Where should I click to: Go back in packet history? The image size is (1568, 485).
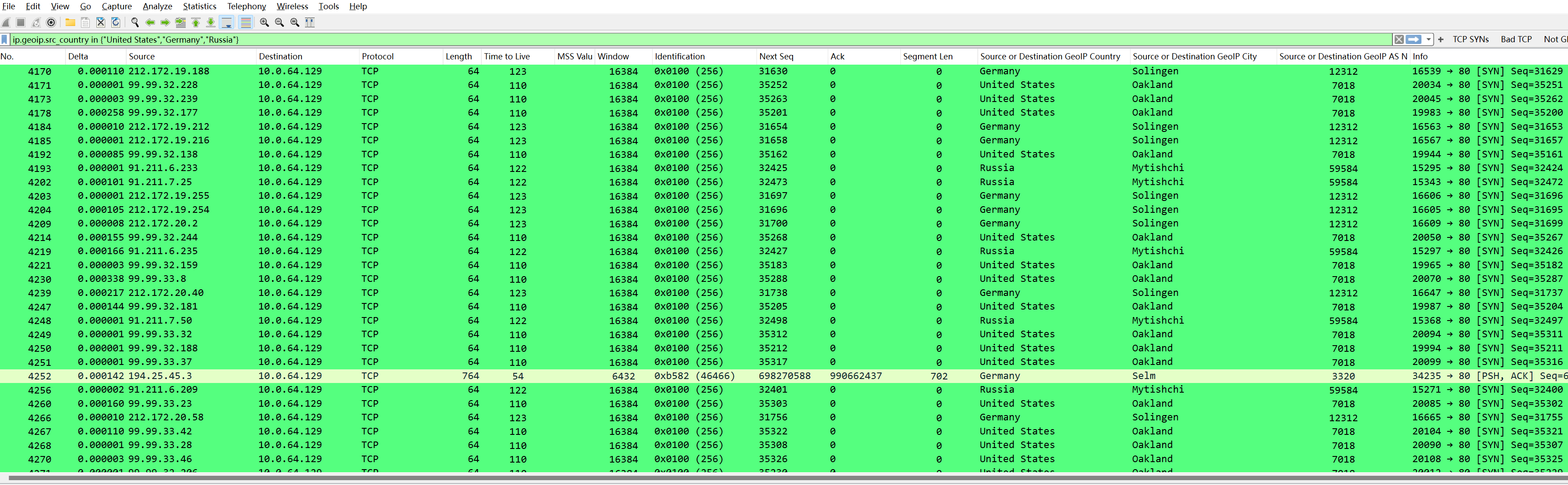coord(151,22)
